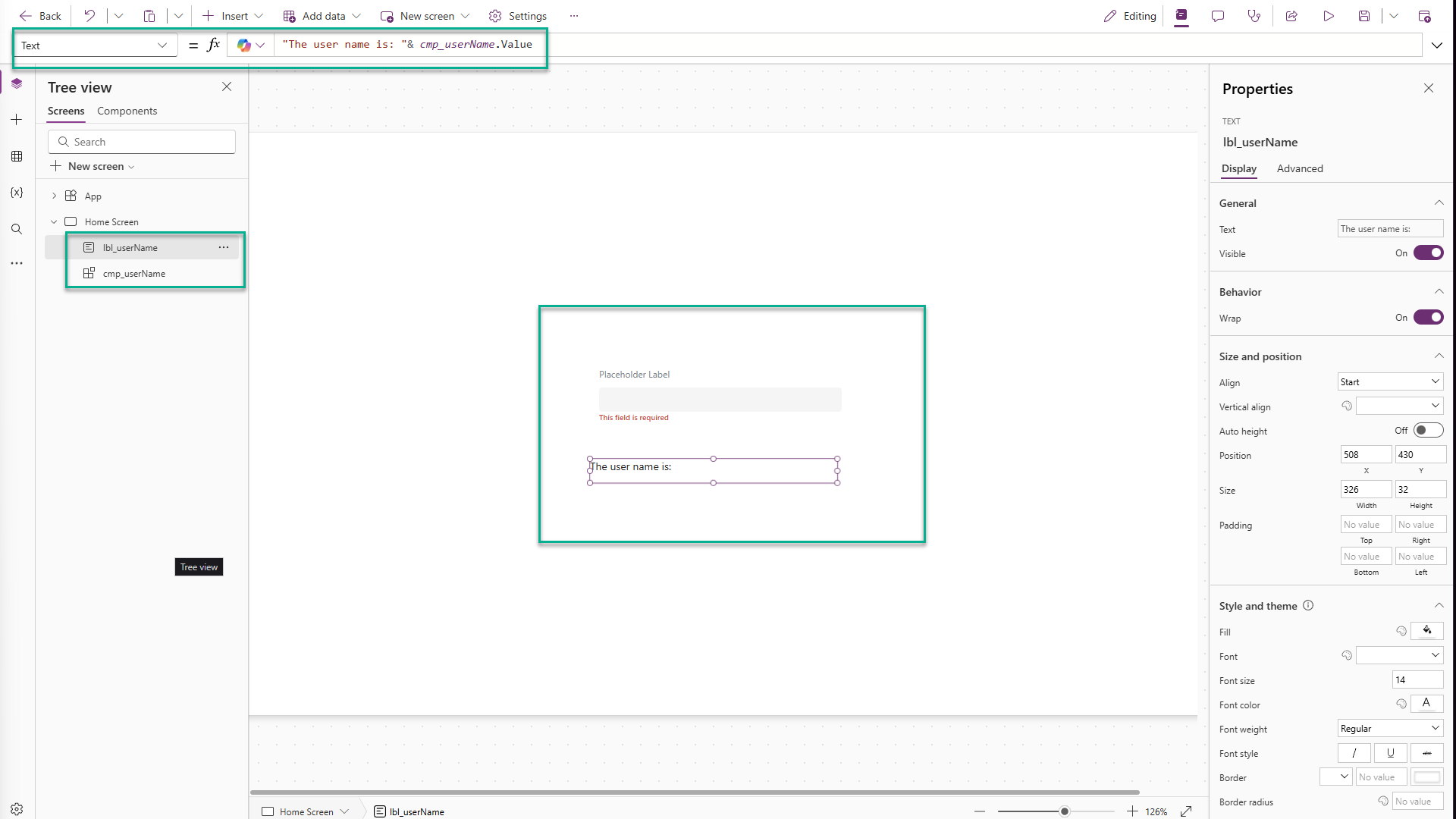Open the Copilot icon in formula bar
The width and height of the screenshot is (1456, 819).
(243, 45)
